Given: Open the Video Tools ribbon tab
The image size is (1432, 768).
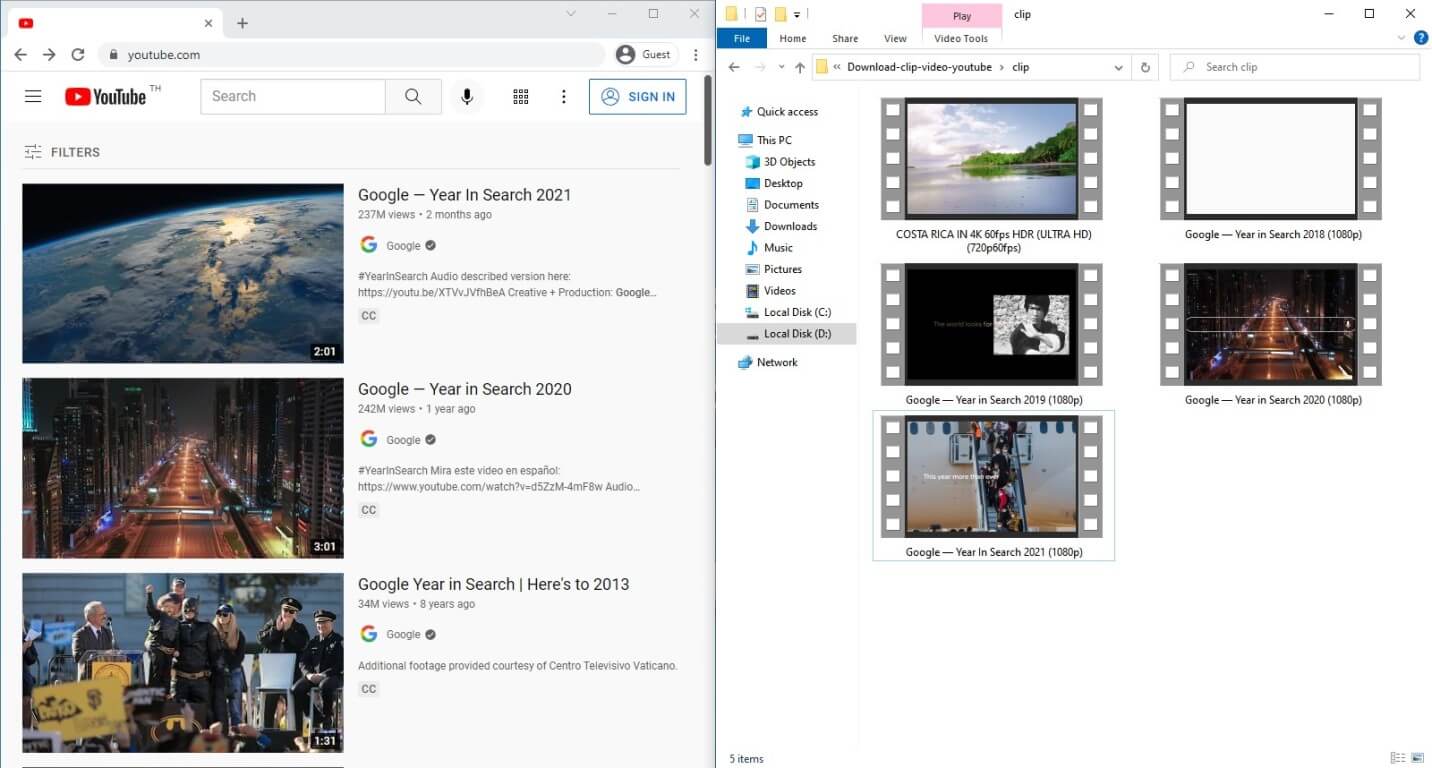Looking at the screenshot, I should click(x=961, y=39).
